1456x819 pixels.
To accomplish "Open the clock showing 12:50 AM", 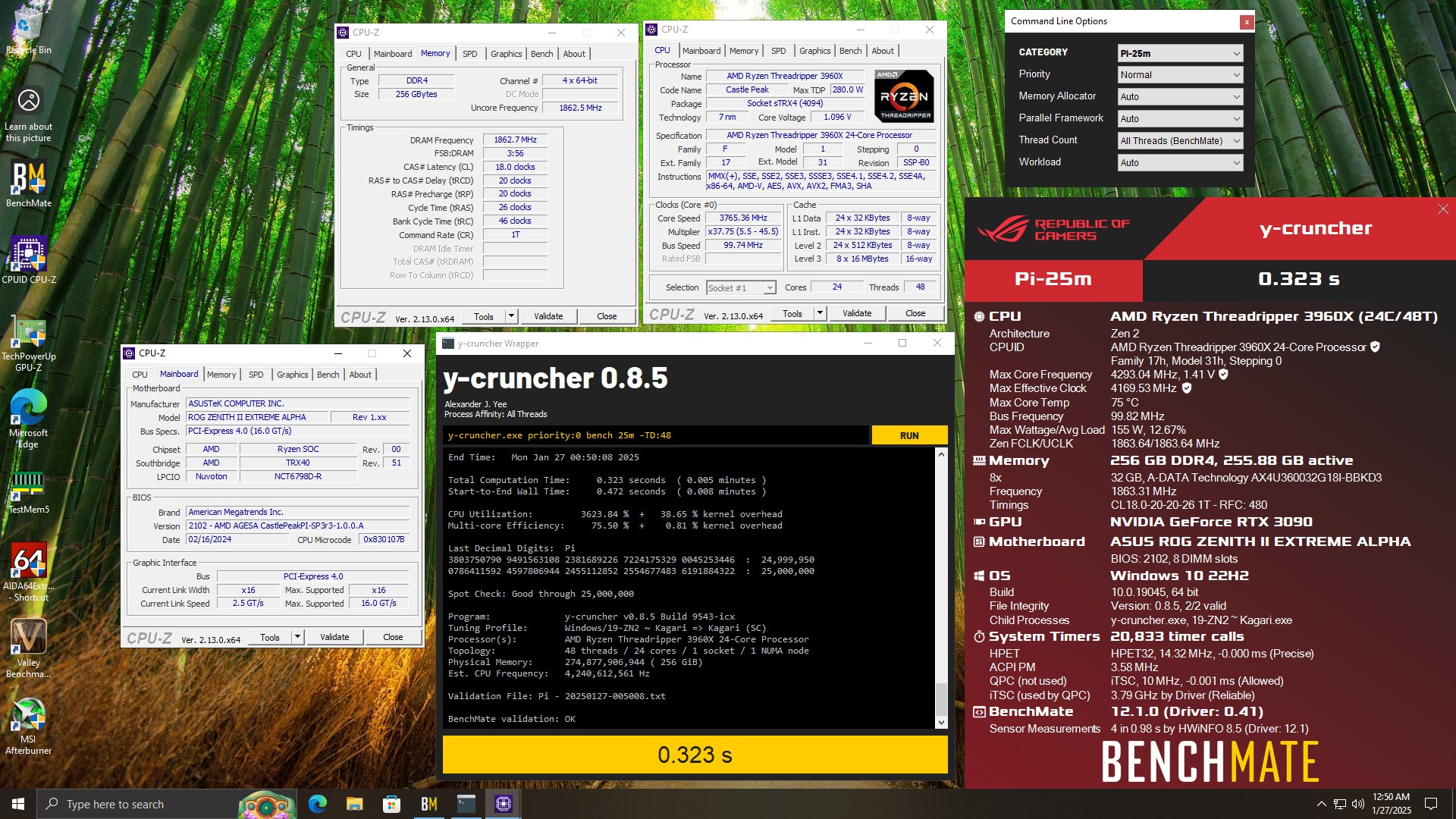I will (x=1391, y=804).
